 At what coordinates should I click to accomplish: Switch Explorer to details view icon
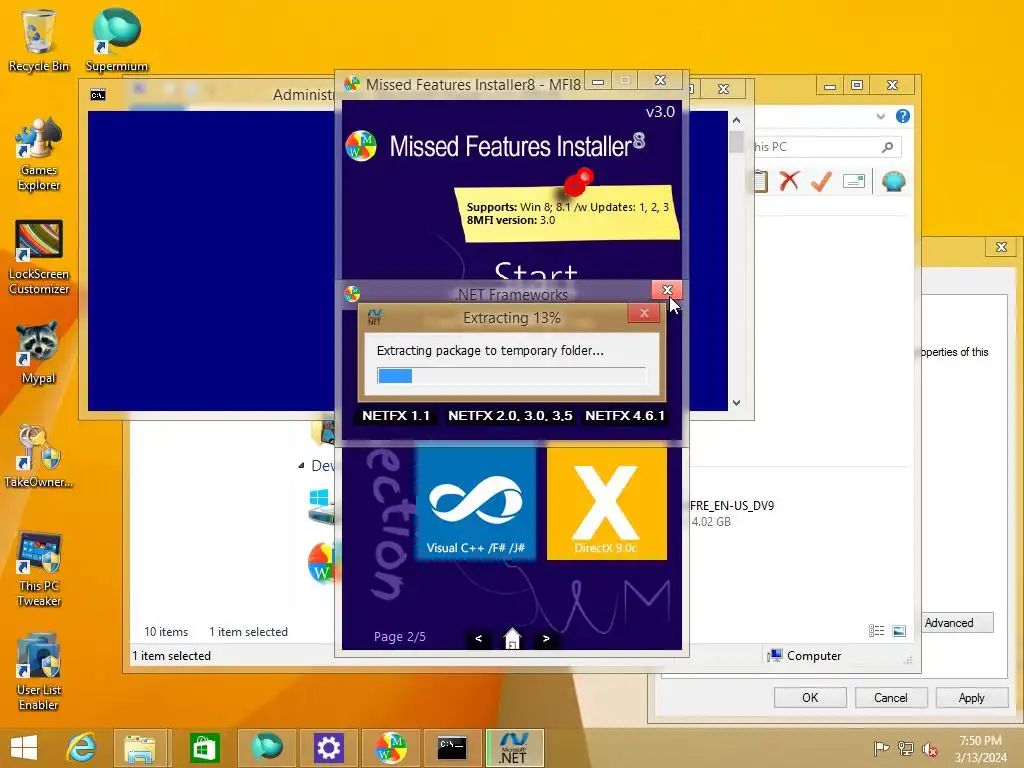[876, 630]
